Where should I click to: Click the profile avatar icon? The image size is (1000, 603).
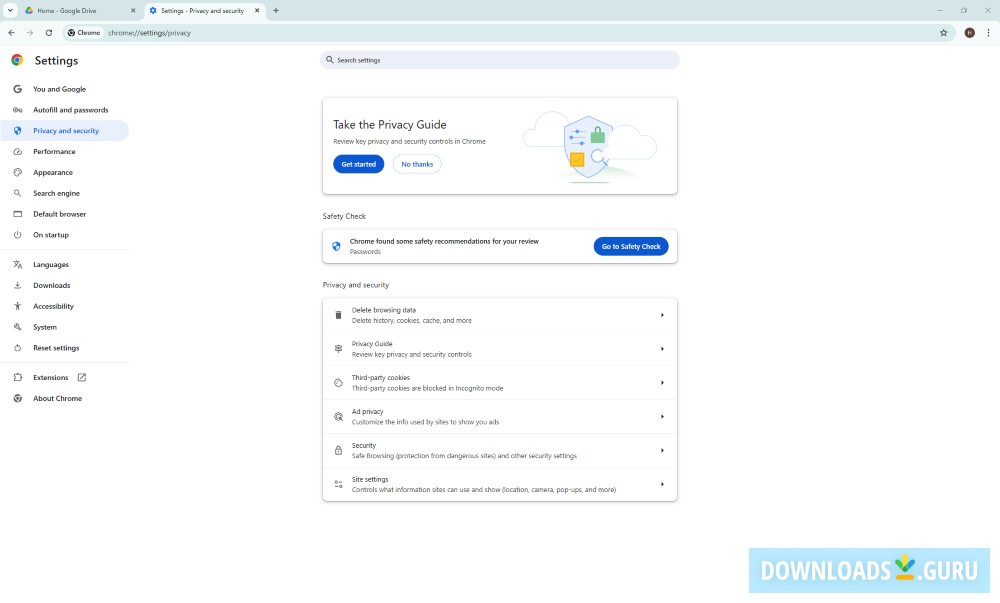[968, 32]
